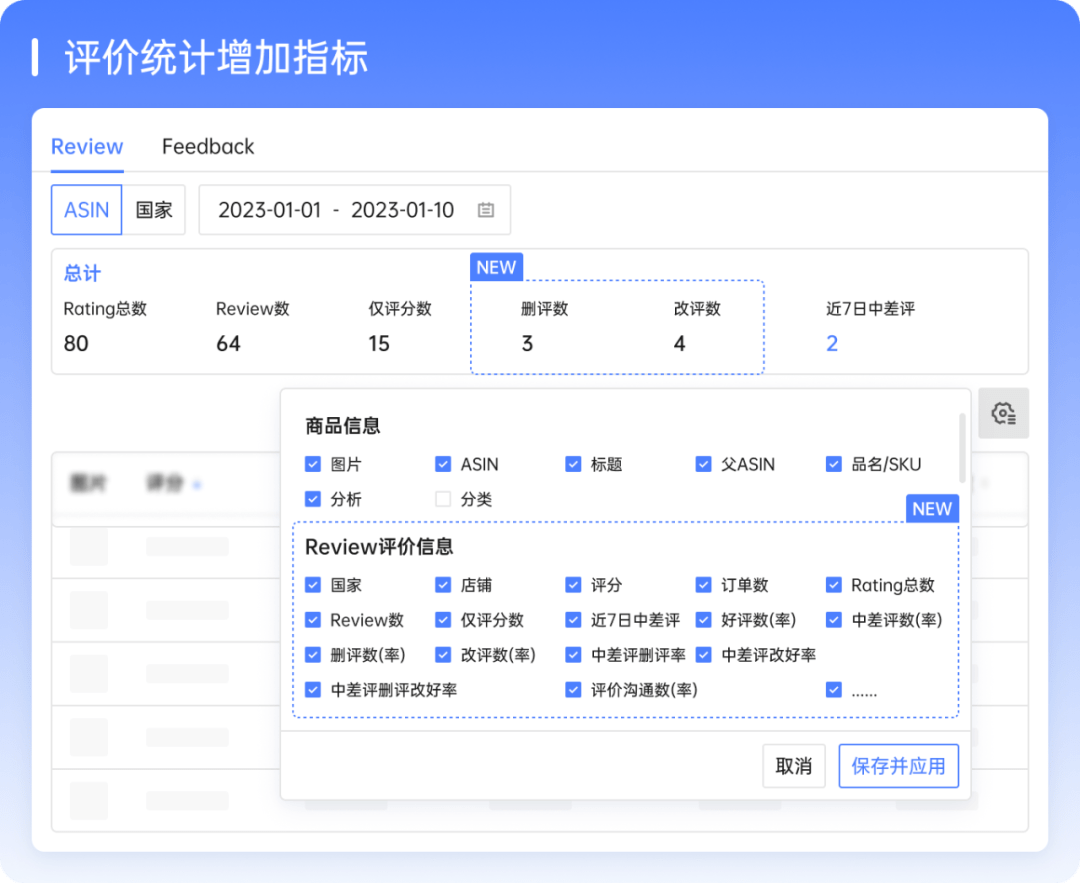
Task: Uncheck the 图片 checkbox
Action: coord(313,464)
